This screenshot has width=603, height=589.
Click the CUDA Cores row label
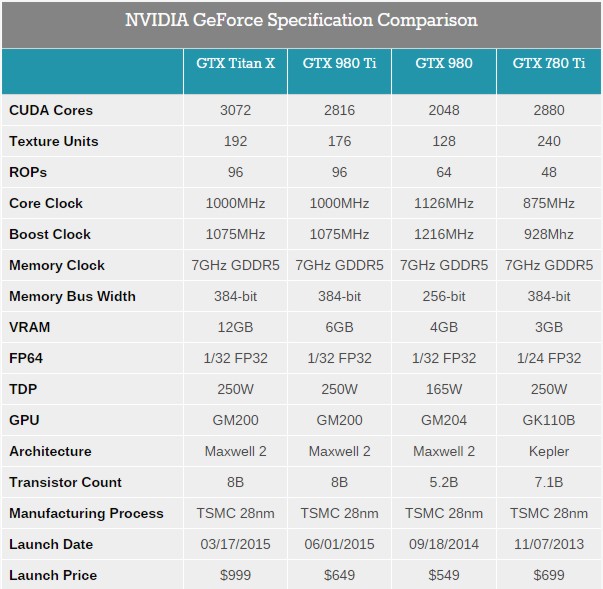tap(51, 110)
